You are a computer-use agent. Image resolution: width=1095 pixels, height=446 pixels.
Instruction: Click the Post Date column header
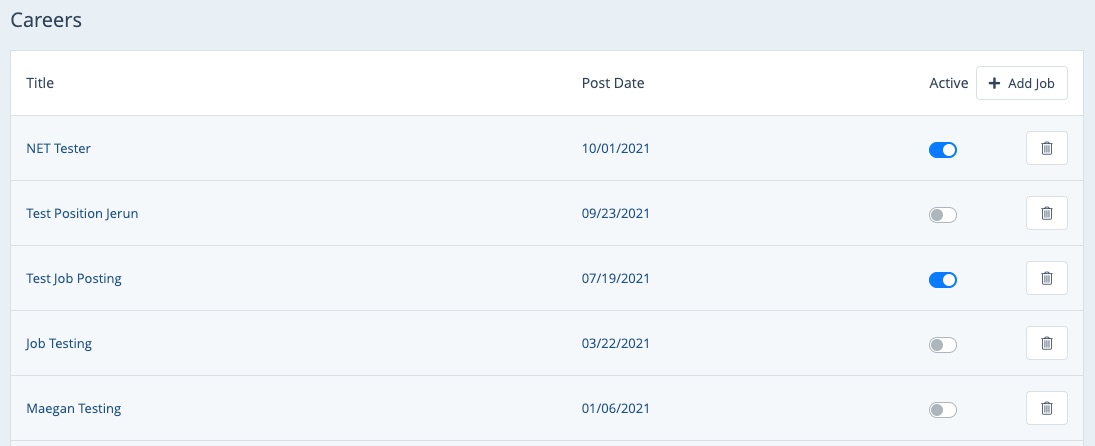click(613, 83)
